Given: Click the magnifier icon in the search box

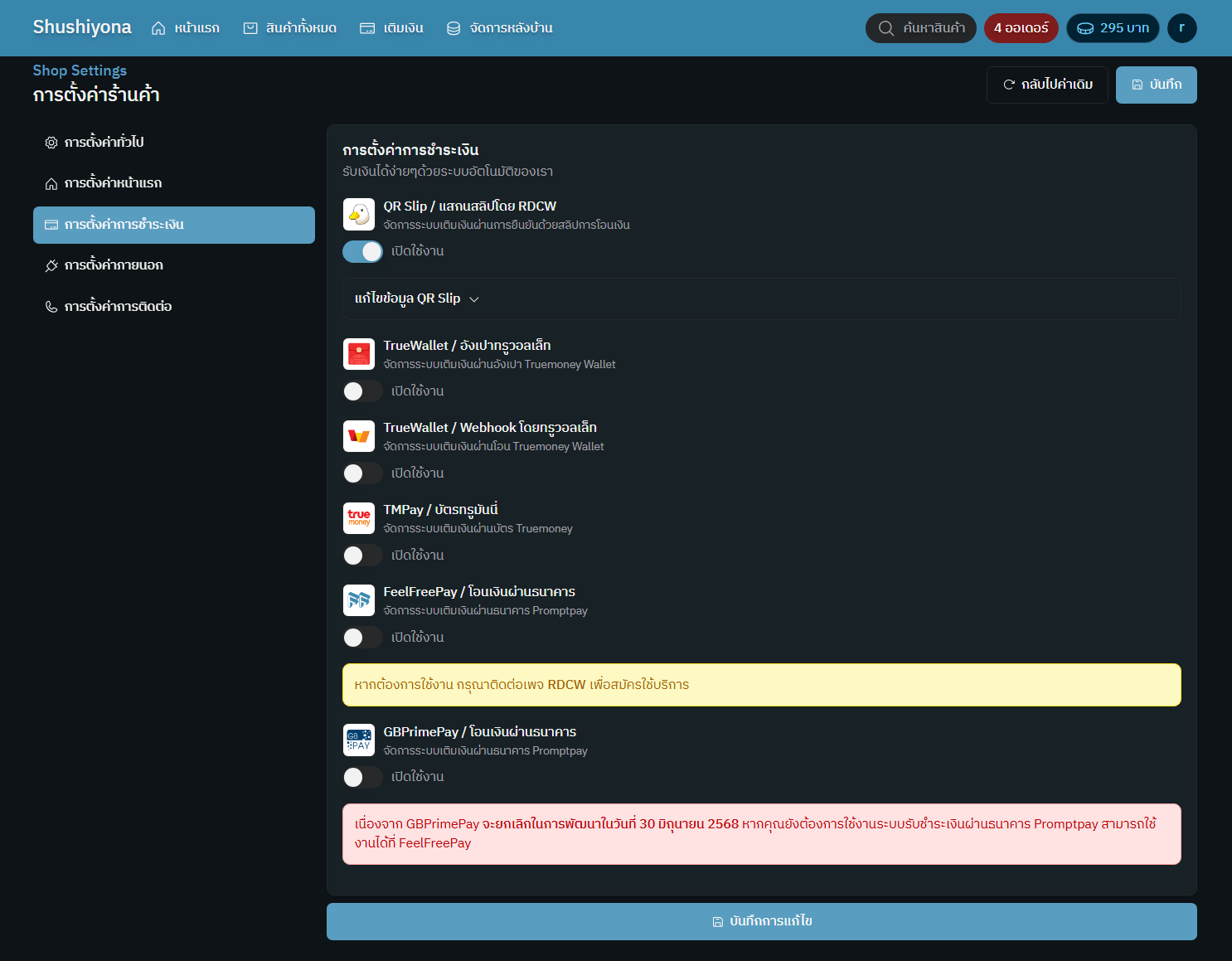Looking at the screenshot, I should pos(886,28).
